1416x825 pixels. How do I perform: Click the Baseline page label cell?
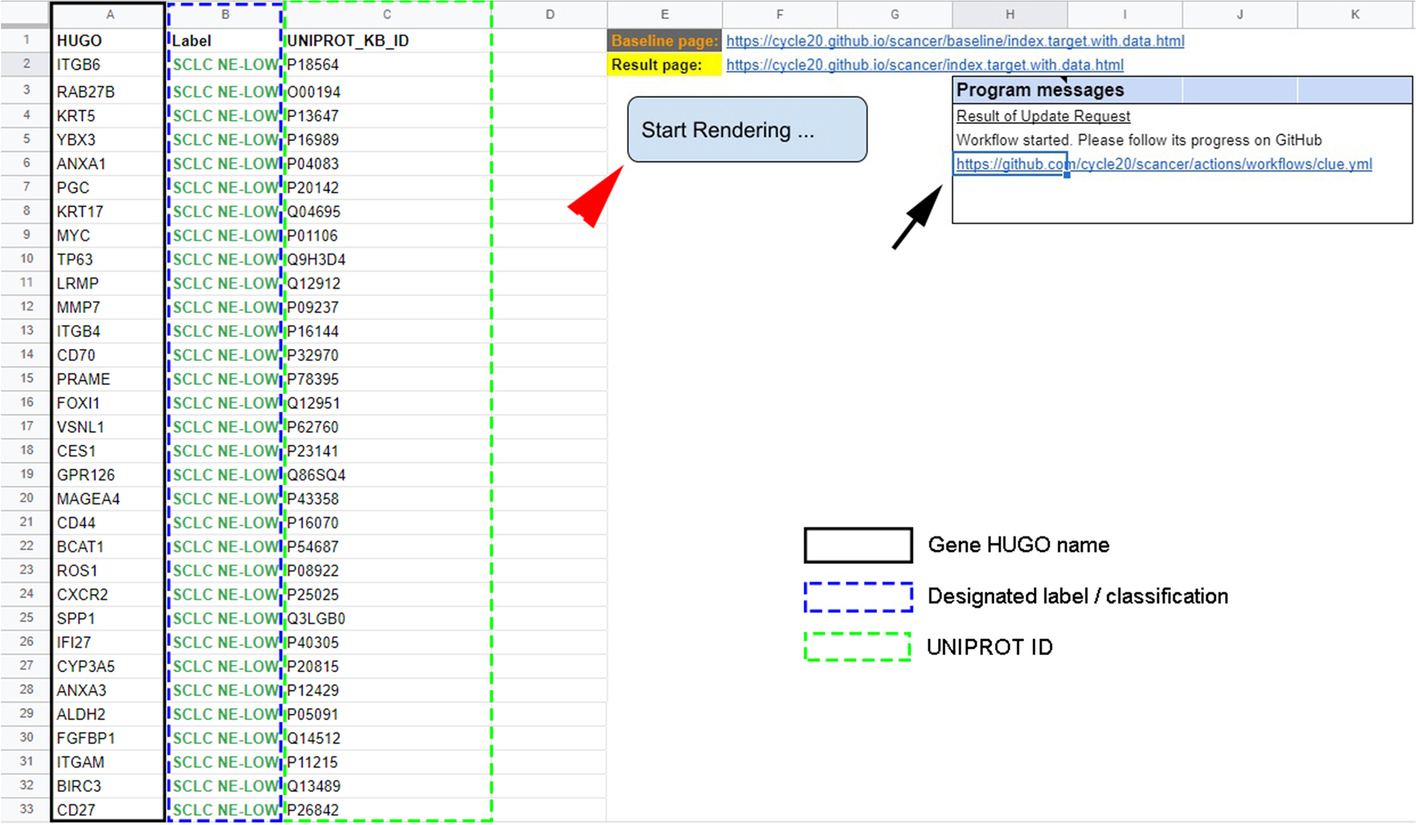pyautogui.click(x=664, y=41)
